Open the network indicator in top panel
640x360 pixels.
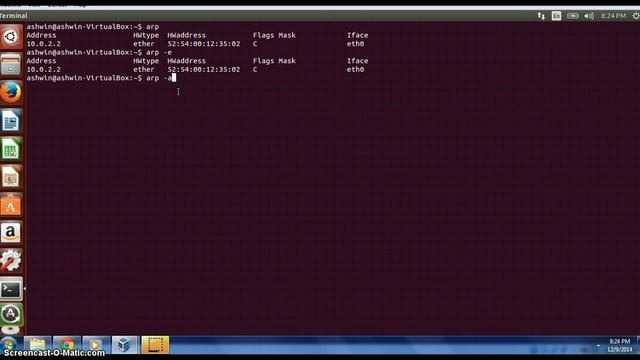coord(541,16)
